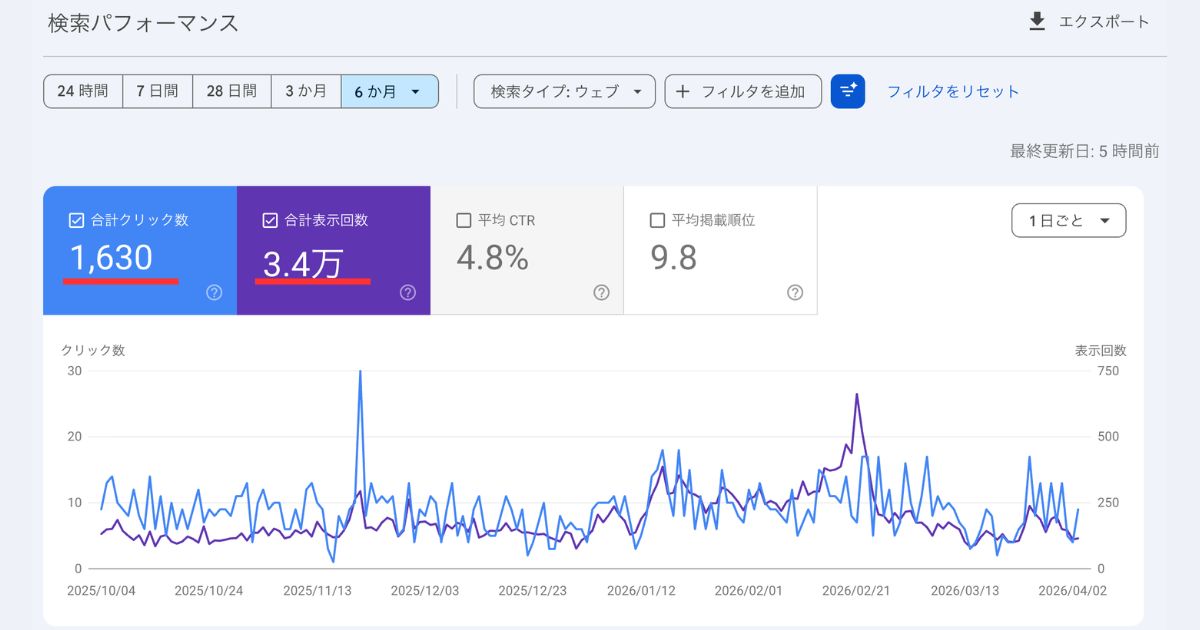Click the help icon on 合計クリック数 card

point(216,293)
